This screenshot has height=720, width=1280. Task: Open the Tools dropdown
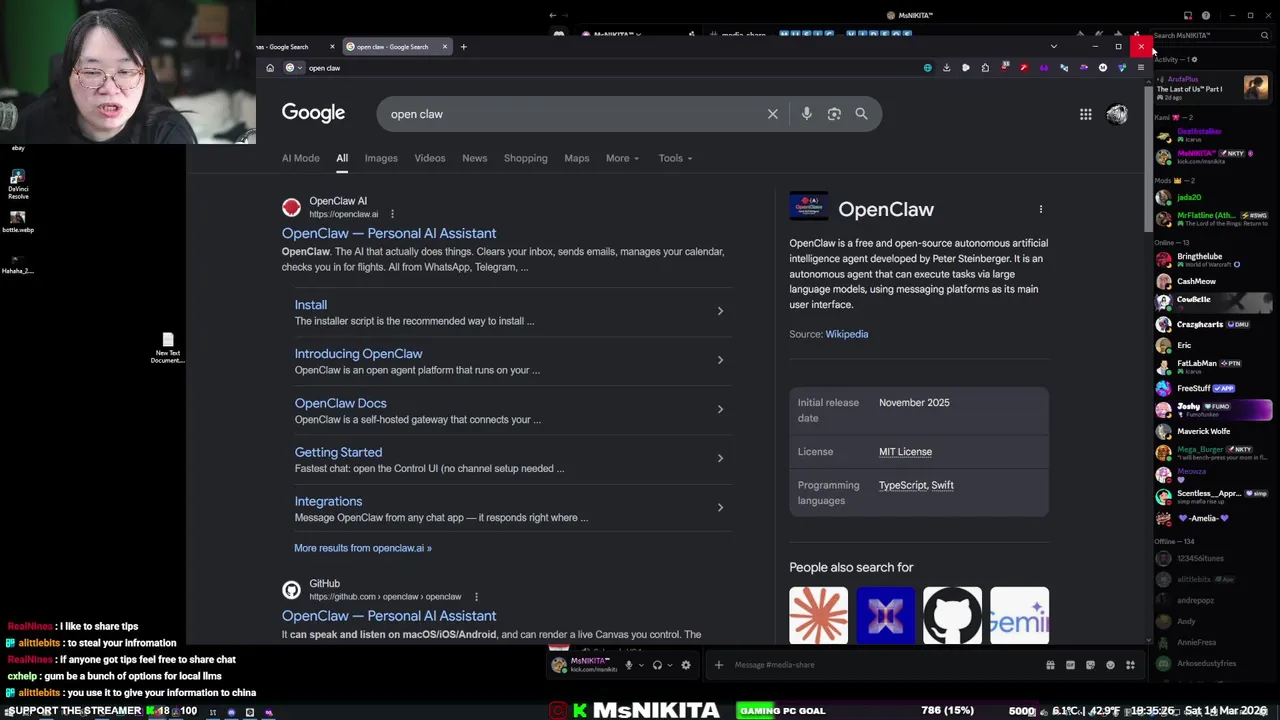pos(675,158)
